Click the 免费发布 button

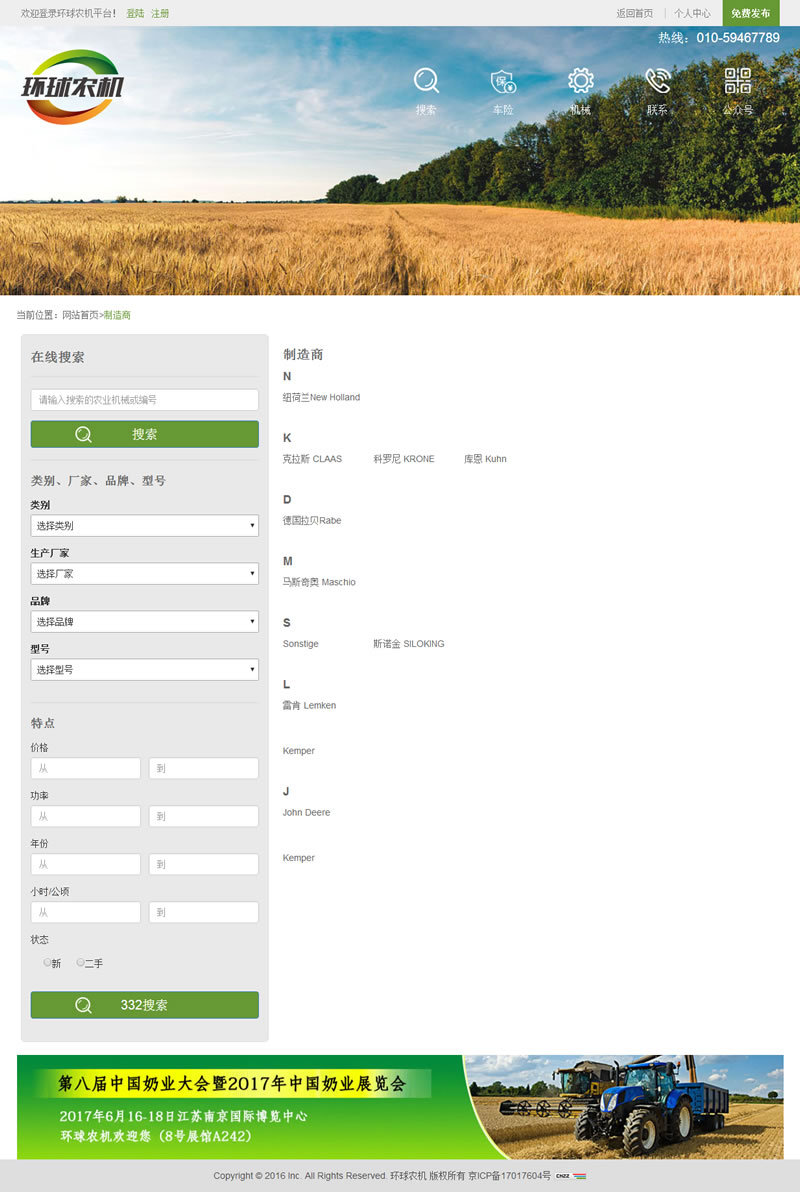pos(751,14)
